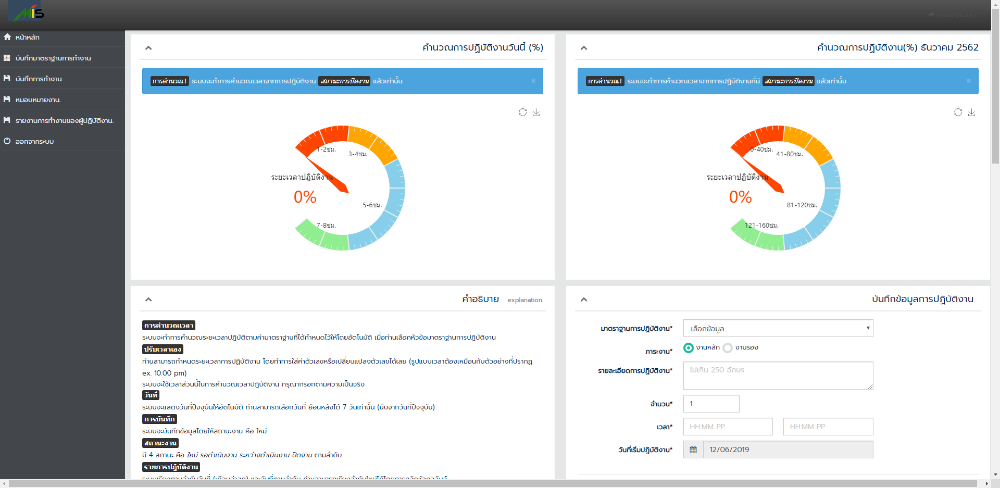1000x488 pixels.
Task: Click the first HH:MM PP time field
Action: click(728, 427)
